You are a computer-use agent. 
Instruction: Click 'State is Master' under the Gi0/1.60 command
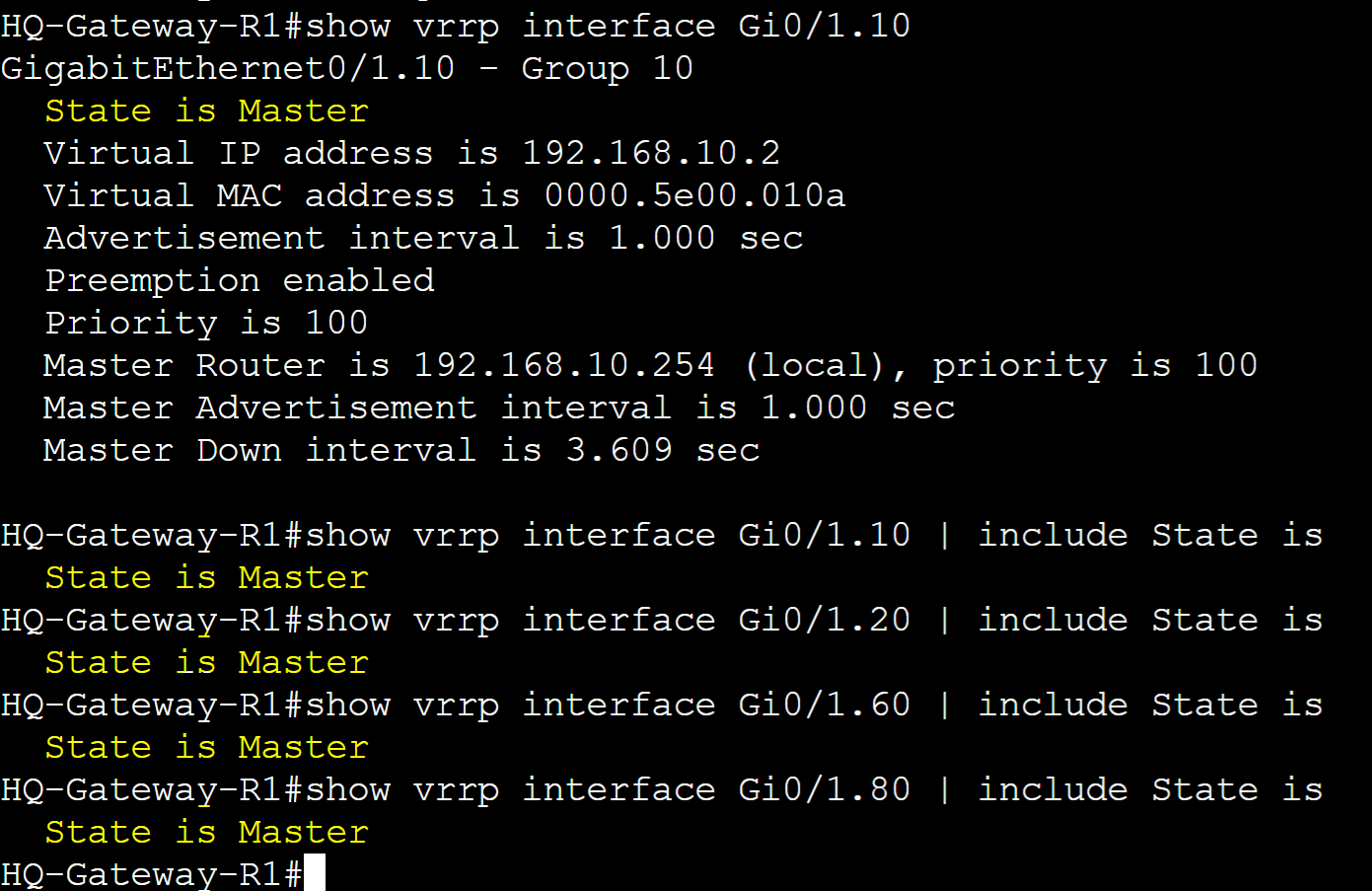coord(206,747)
